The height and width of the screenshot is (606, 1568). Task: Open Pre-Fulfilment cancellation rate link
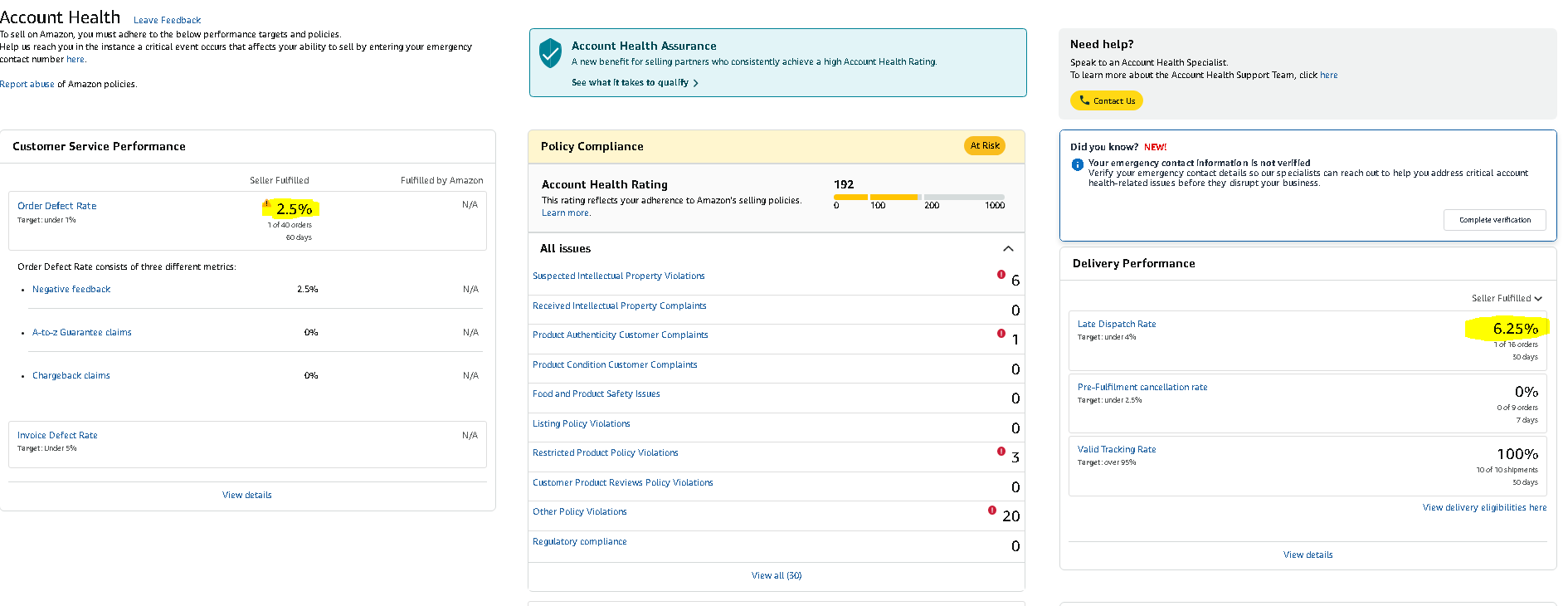[x=1142, y=387]
